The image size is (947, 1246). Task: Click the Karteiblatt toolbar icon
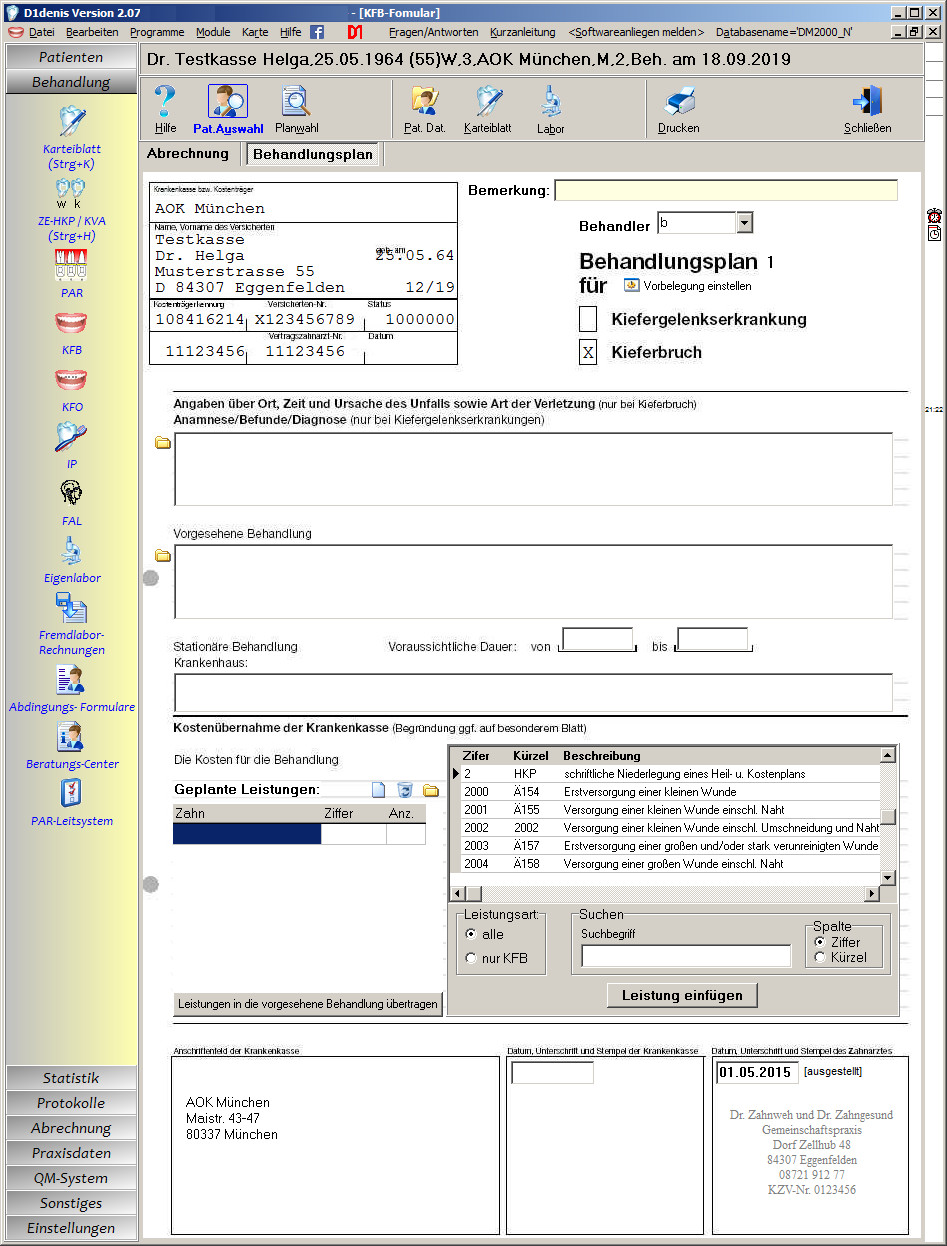pos(488,101)
